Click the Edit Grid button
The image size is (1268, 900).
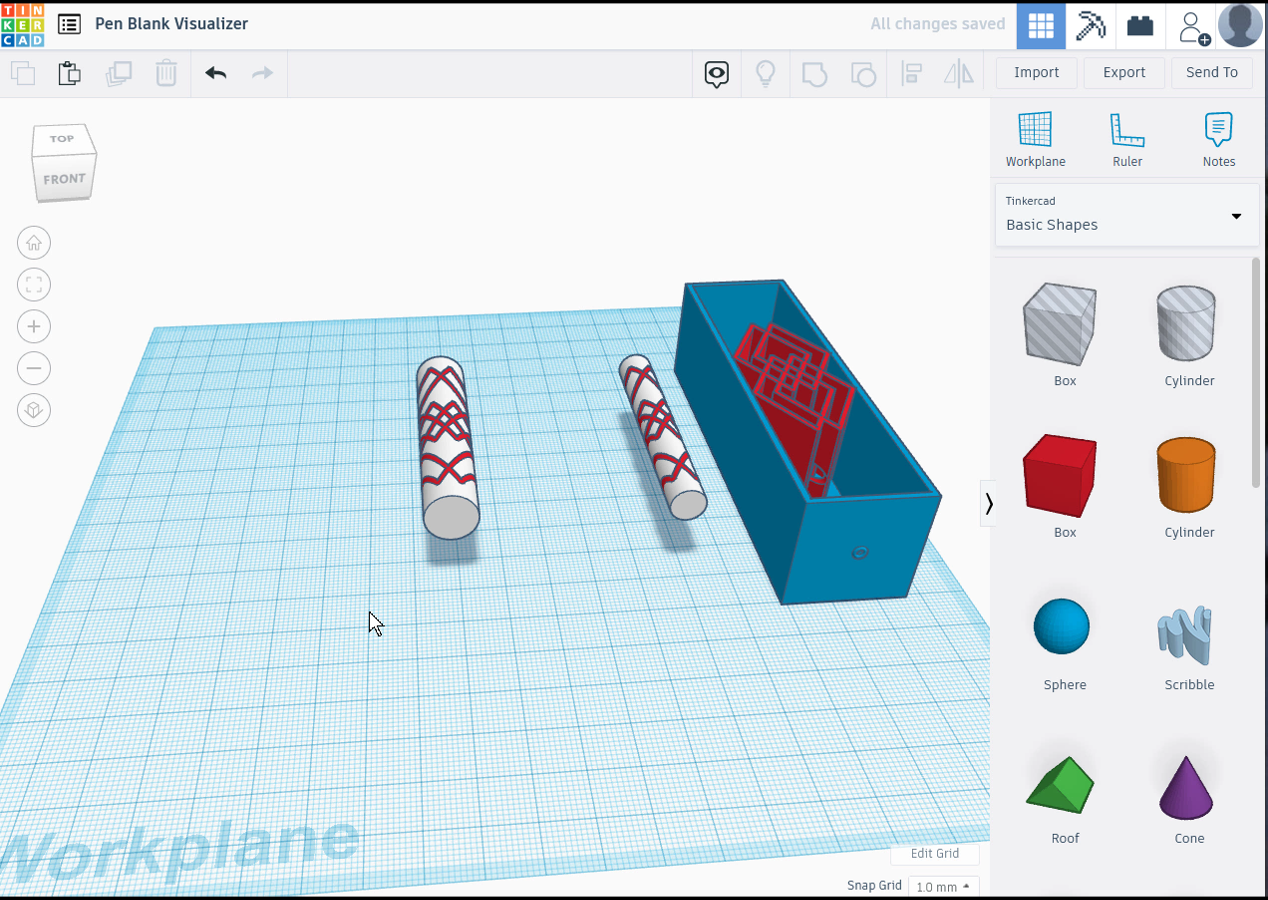[935, 854]
